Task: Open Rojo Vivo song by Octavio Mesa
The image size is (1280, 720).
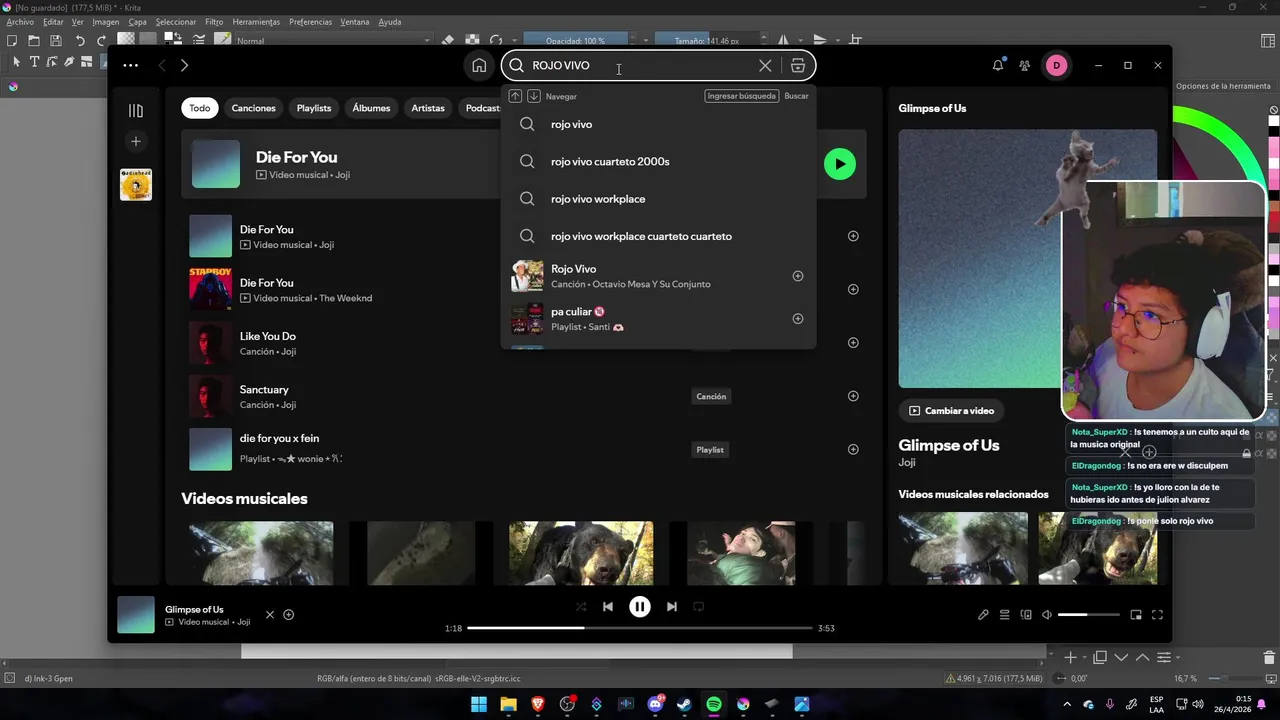Action: click(658, 276)
